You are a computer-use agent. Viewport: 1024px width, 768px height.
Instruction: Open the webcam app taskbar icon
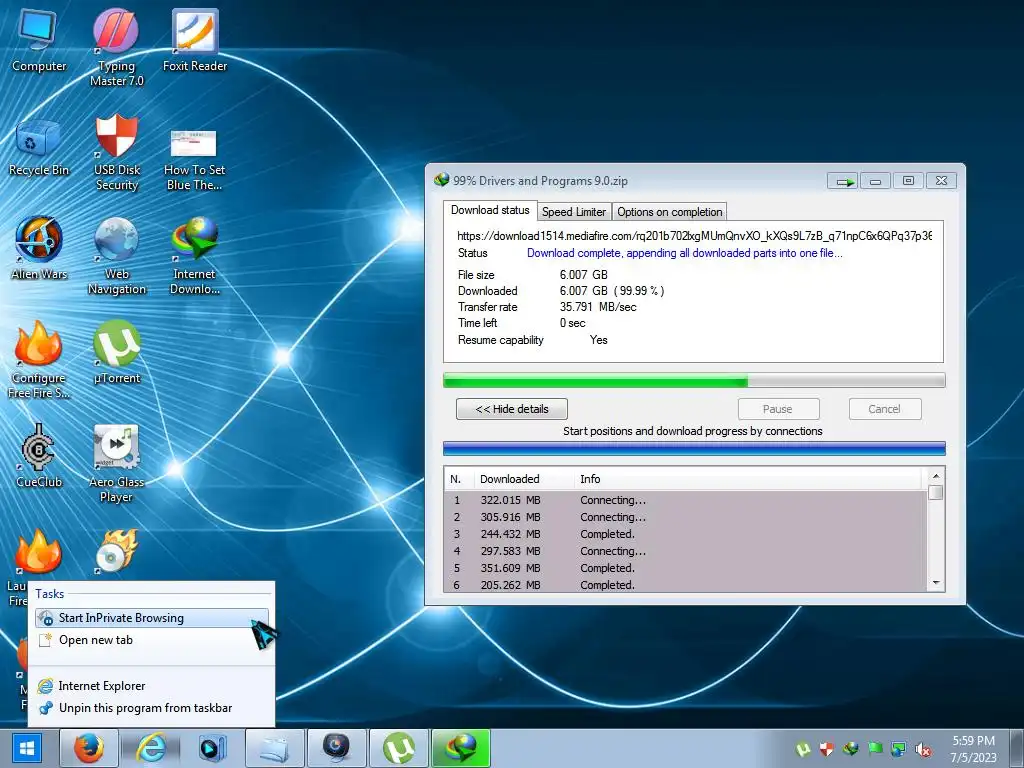(336, 748)
